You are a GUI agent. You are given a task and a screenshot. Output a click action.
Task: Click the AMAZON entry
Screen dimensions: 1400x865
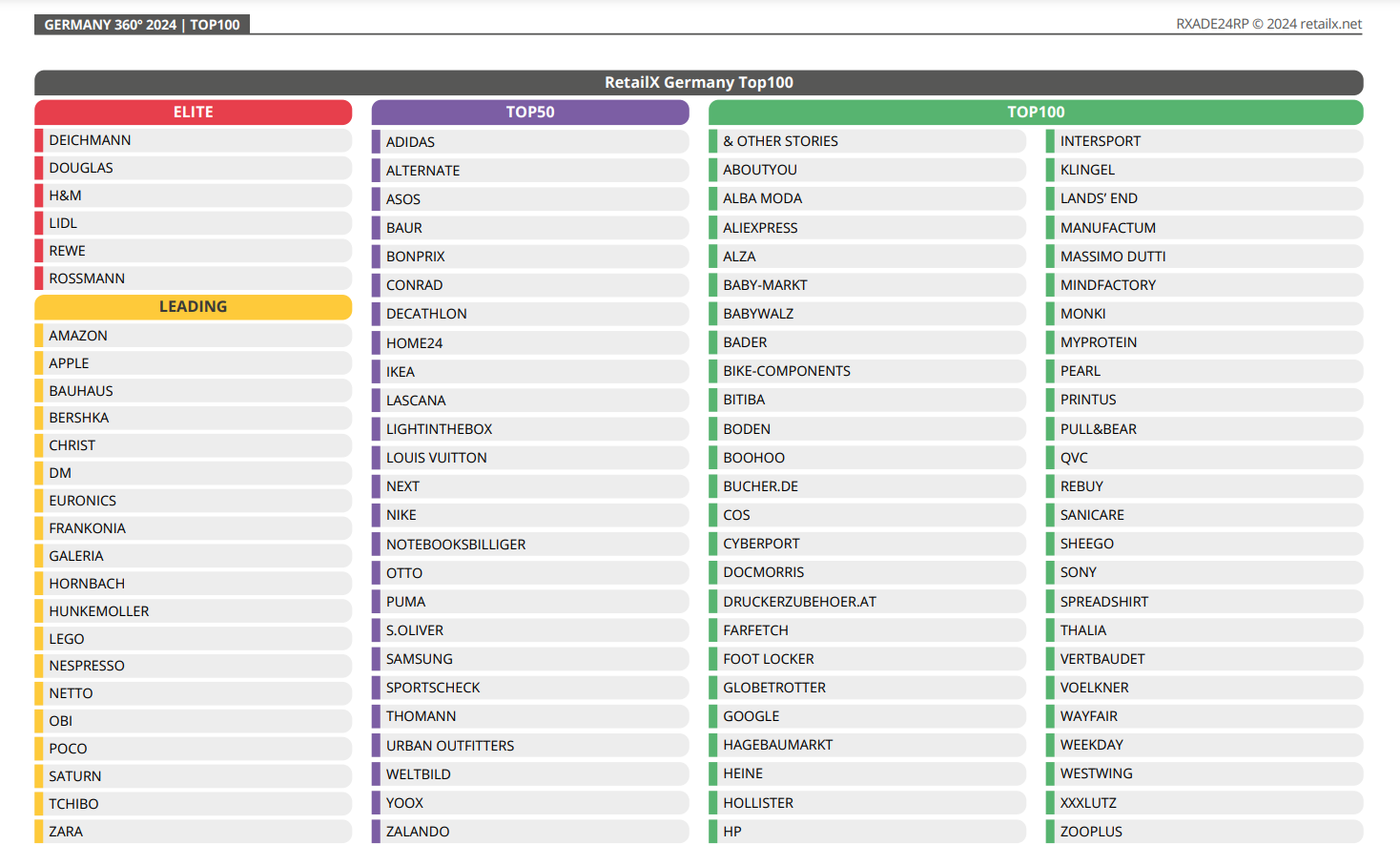(x=193, y=336)
